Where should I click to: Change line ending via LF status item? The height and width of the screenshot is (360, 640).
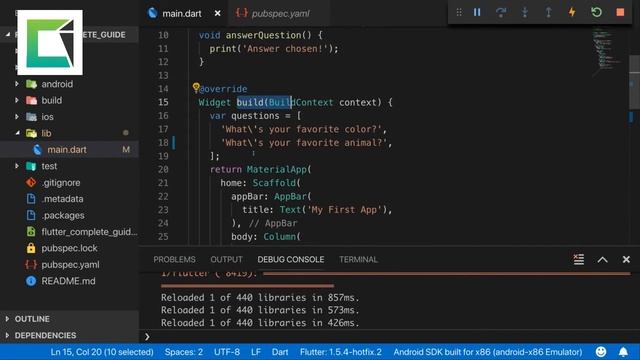(256, 352)
